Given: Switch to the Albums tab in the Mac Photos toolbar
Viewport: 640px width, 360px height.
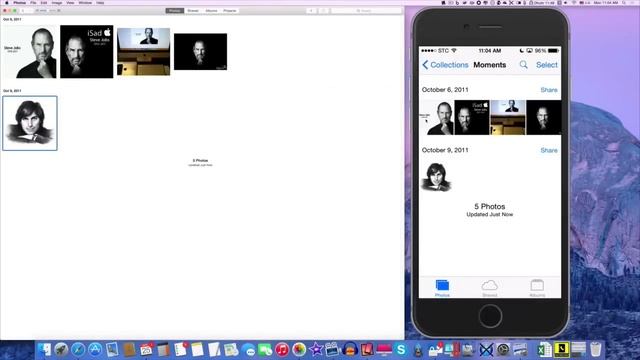Looking at the screenshot, I should click(211, 11).
